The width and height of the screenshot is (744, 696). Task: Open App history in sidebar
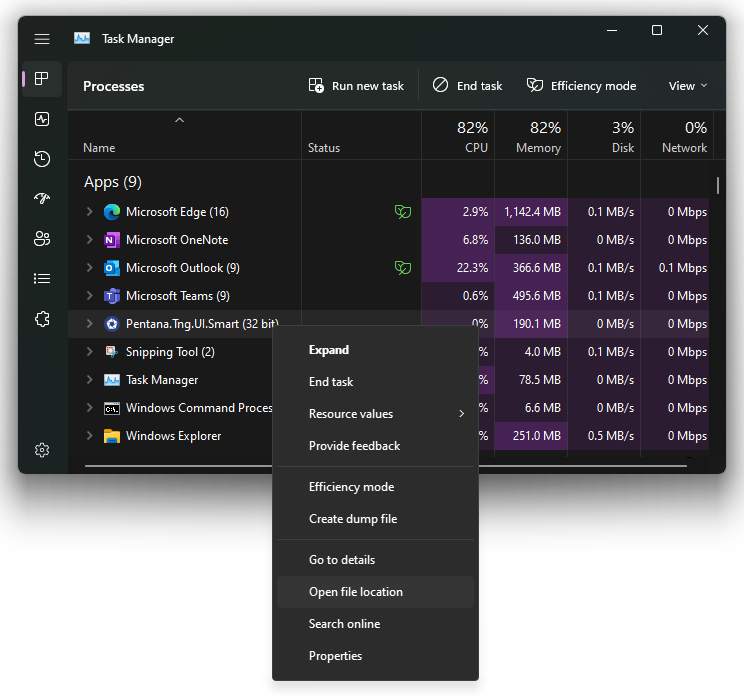coord(42,158)
